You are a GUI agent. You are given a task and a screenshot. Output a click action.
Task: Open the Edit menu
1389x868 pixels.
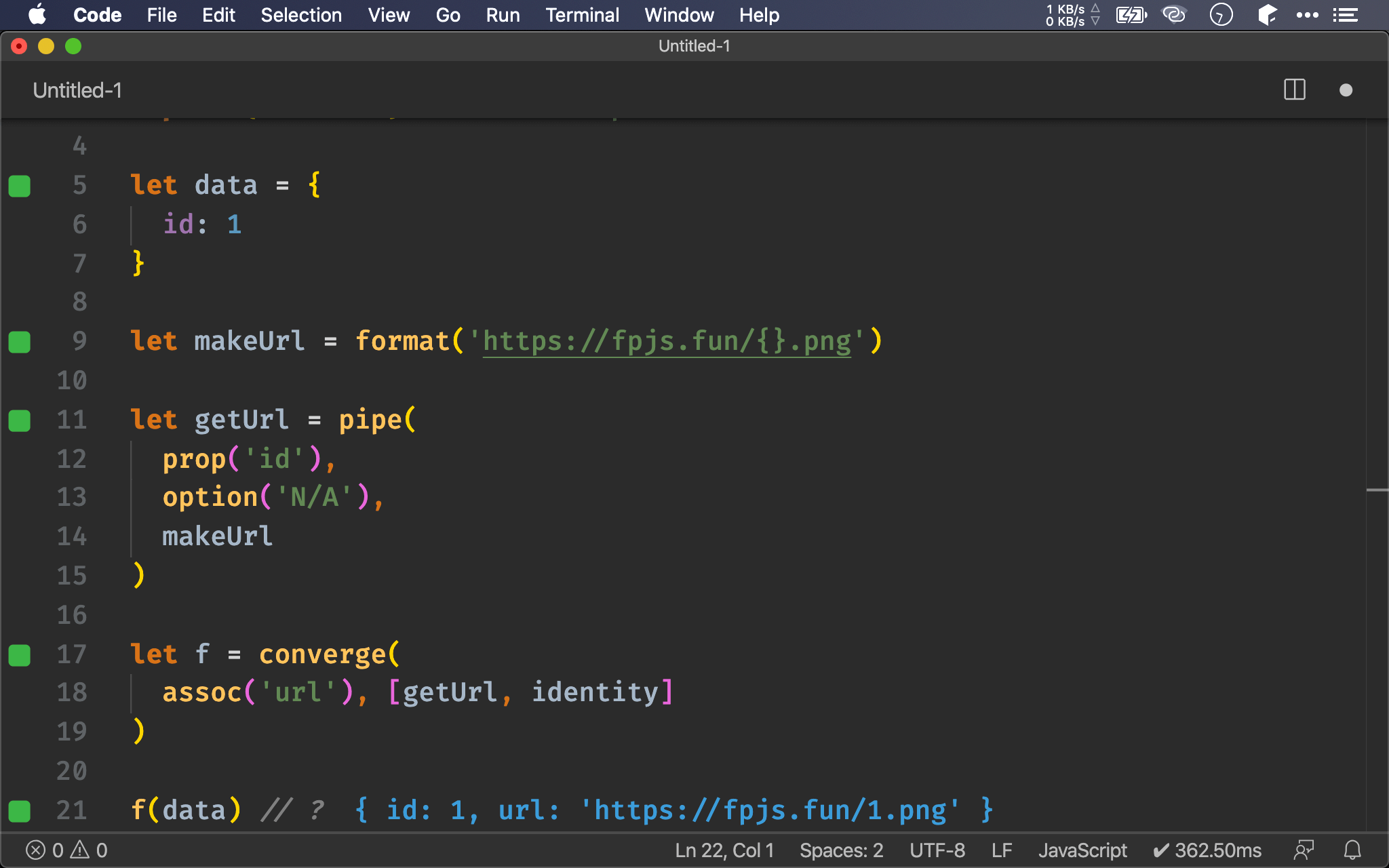[x=218, y=15]
